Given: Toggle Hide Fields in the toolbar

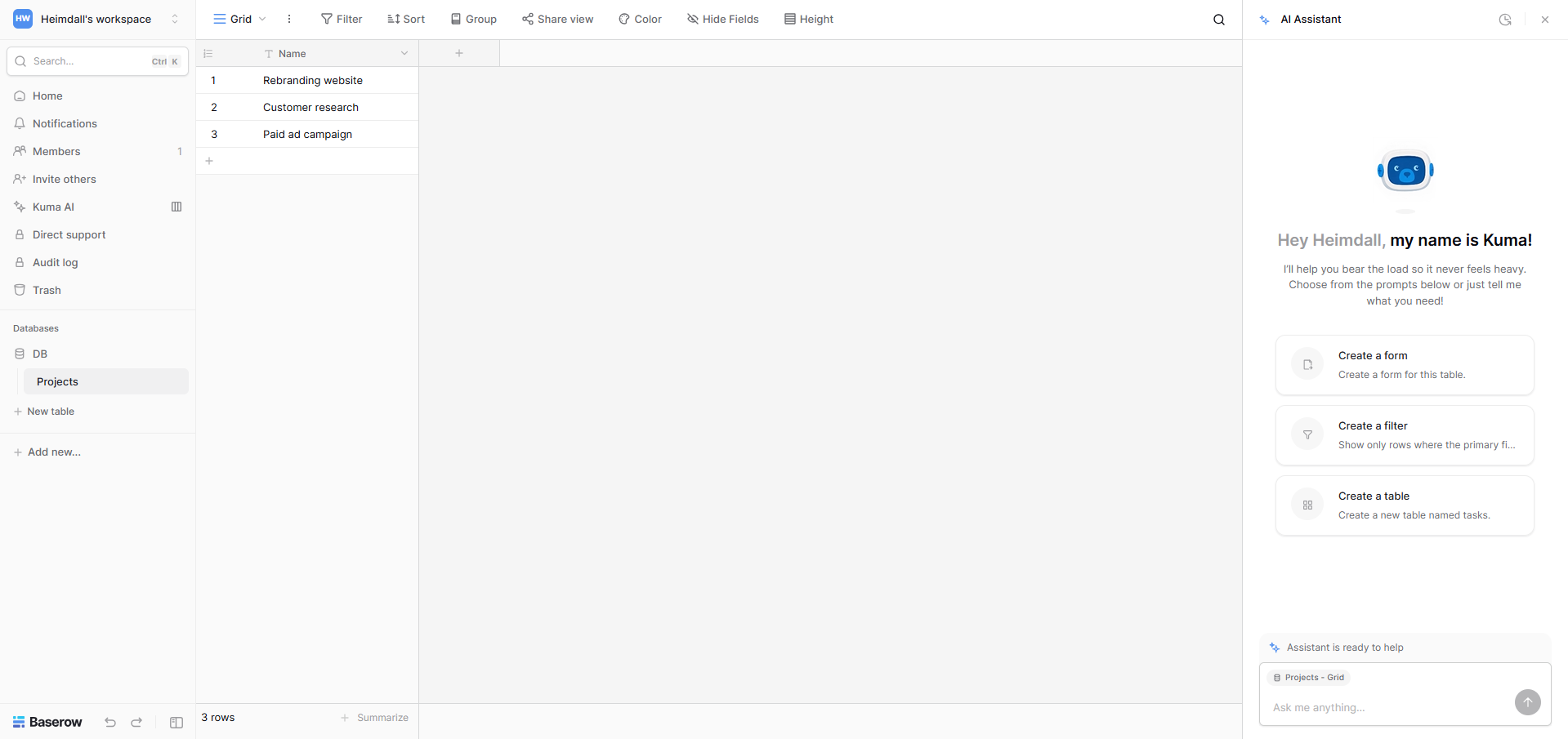Looking at the screenshot, I should coord(722,19).
